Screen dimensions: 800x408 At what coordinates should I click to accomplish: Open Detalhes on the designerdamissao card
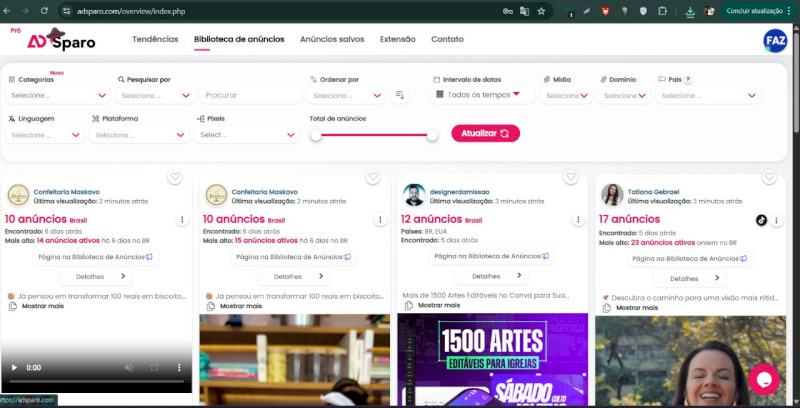492,276
